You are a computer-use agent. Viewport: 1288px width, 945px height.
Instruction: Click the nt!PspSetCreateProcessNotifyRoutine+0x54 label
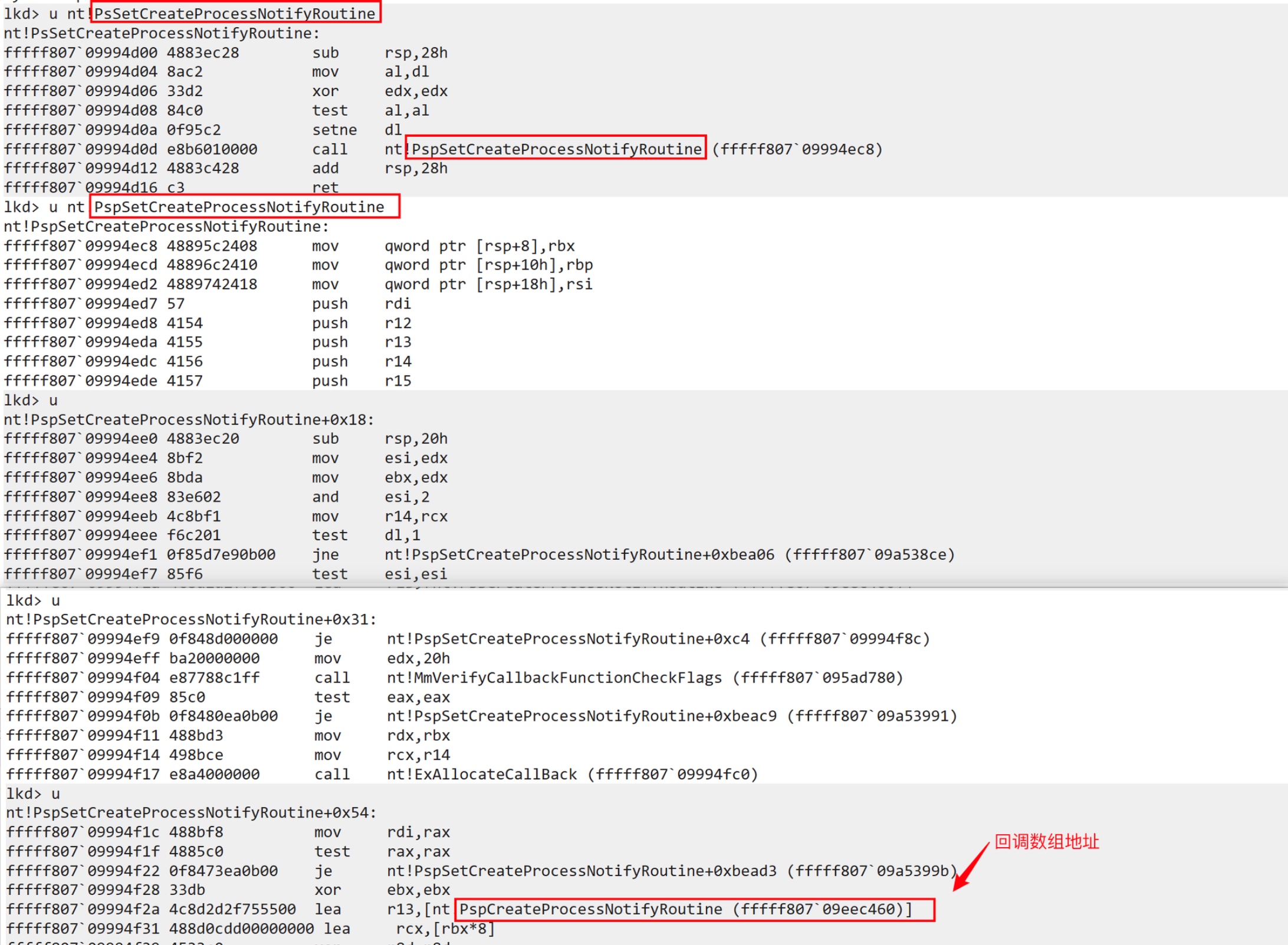(x=191, y=812)
